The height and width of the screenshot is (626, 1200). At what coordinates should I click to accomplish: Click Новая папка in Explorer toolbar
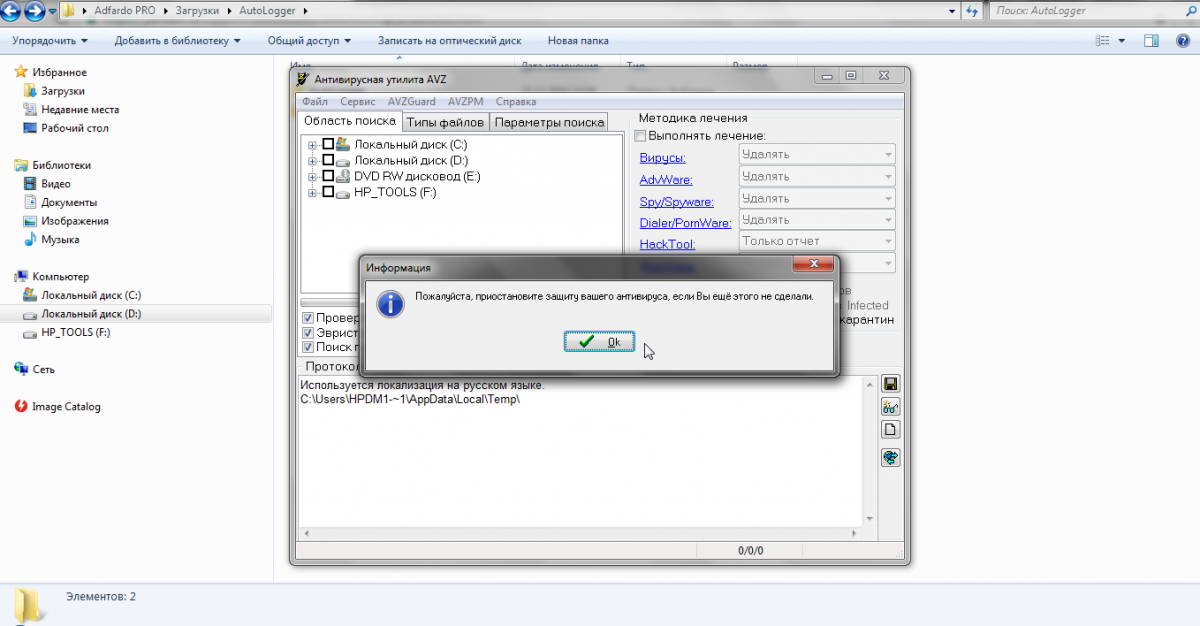(578, 41)
